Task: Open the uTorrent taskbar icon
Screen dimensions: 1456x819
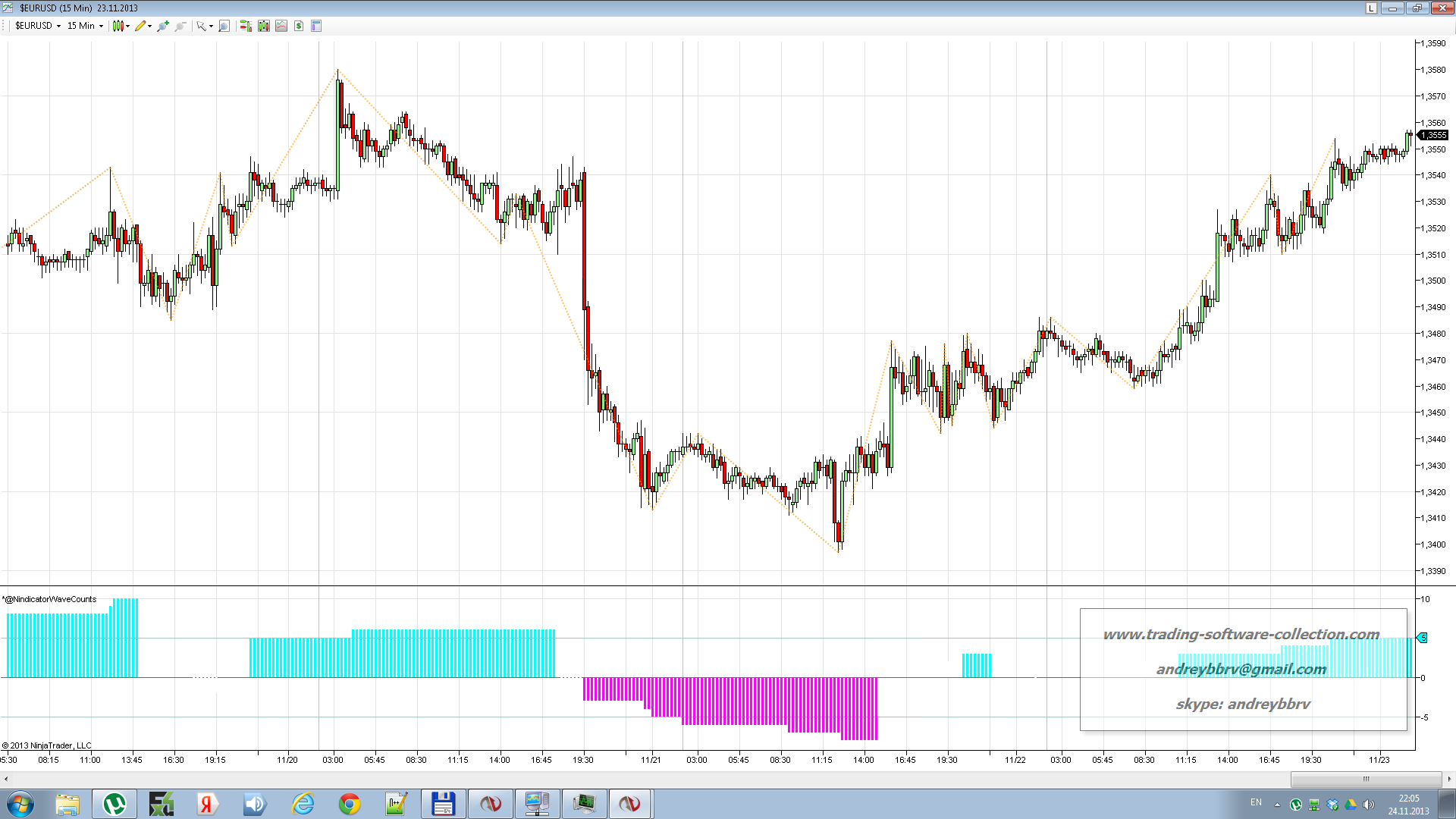Action: click(x=114, y=804)
